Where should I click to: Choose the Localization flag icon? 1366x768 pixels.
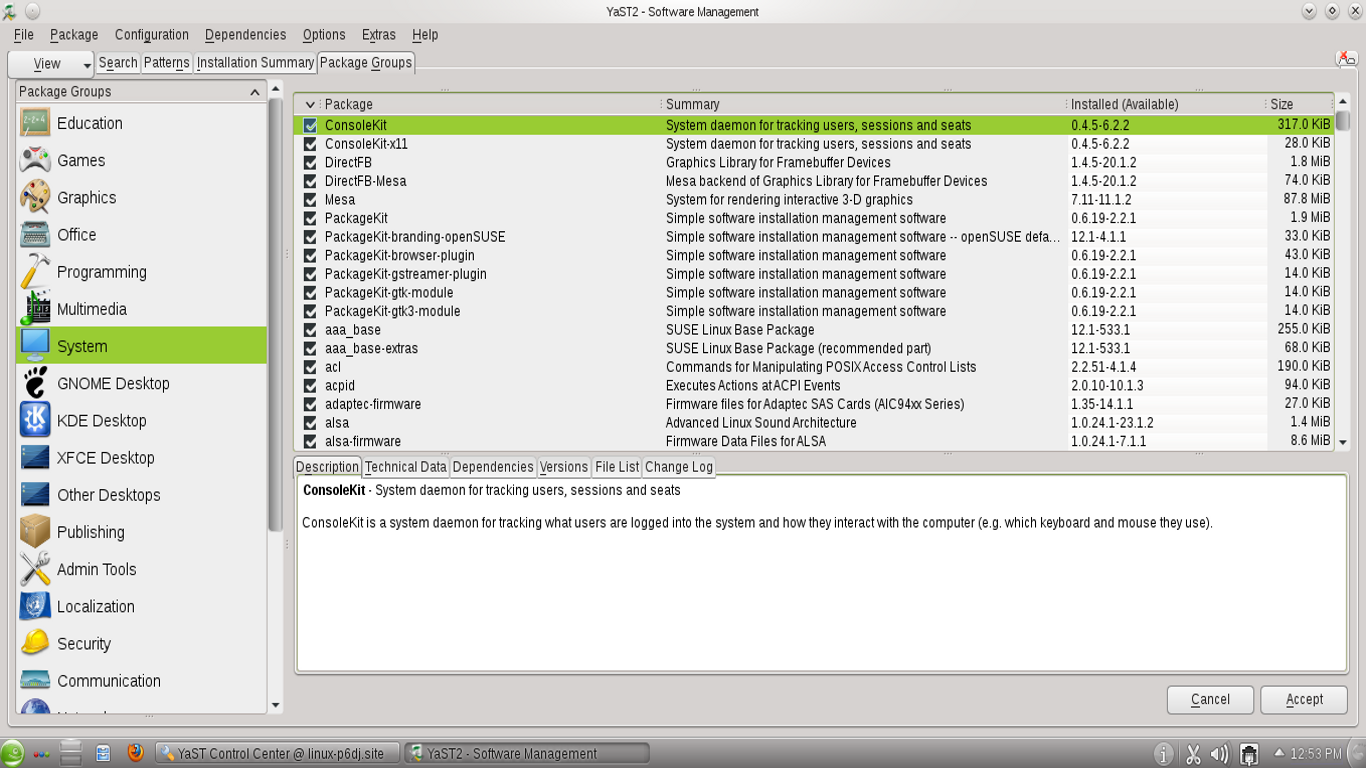[35, 606]
